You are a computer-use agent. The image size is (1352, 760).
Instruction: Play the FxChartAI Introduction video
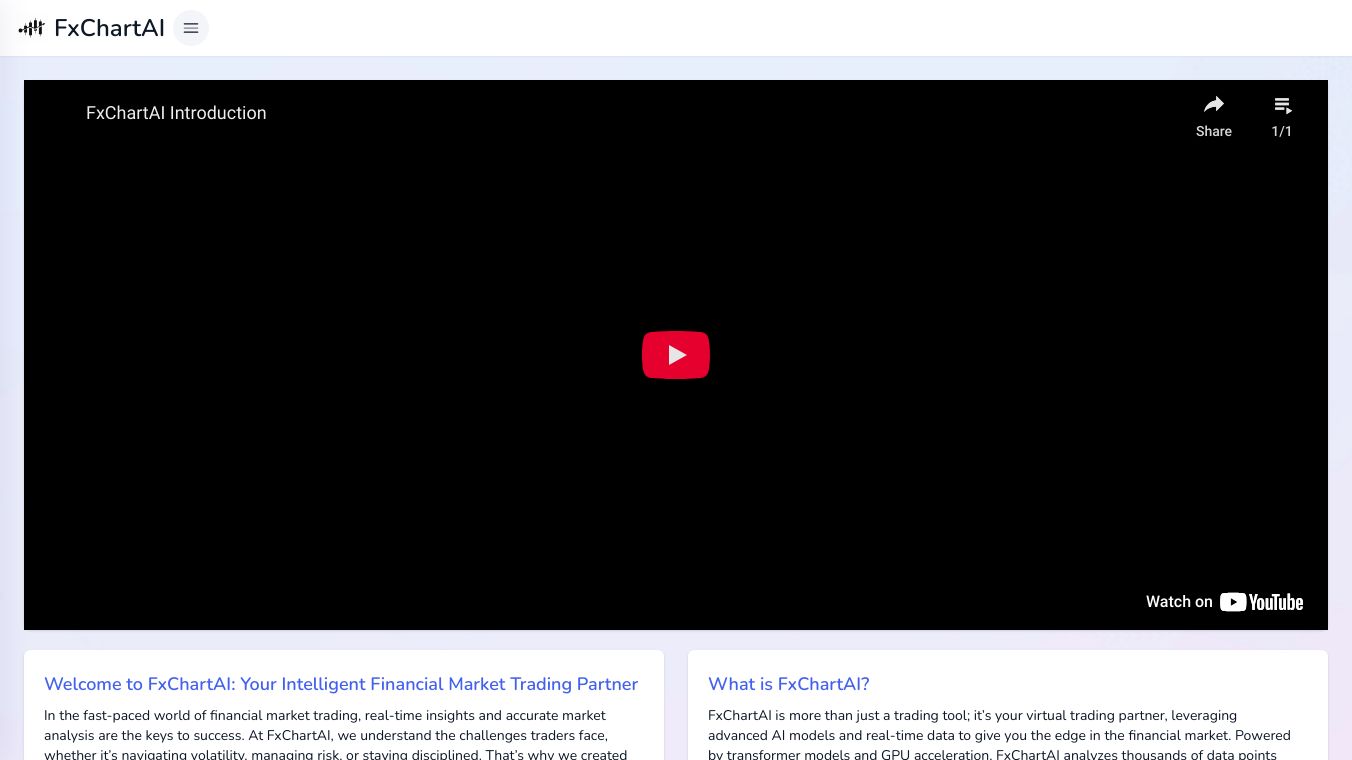point(676,355)
